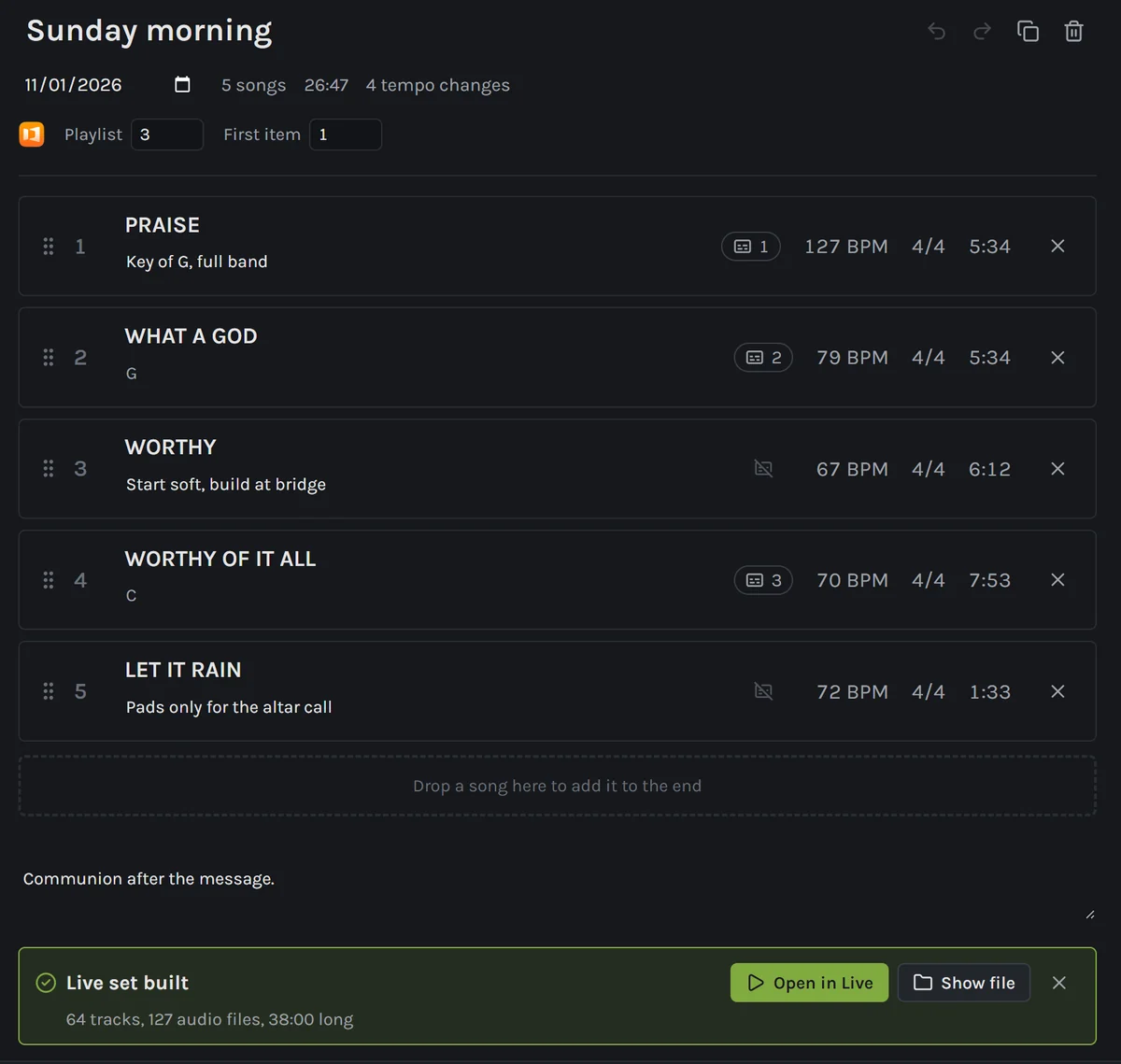Click the 1:33 duration

coord(989,691)
